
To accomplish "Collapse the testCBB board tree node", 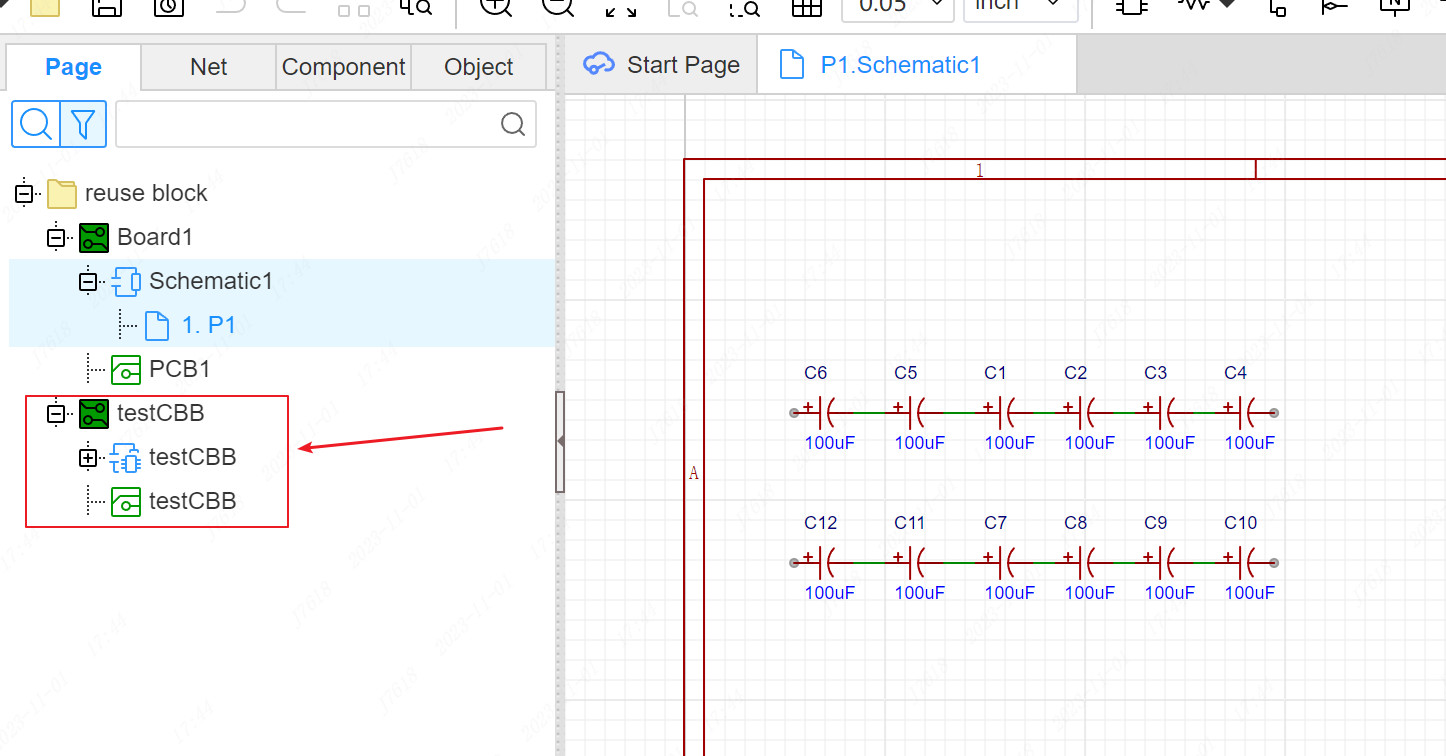I will tap(56, 414).
